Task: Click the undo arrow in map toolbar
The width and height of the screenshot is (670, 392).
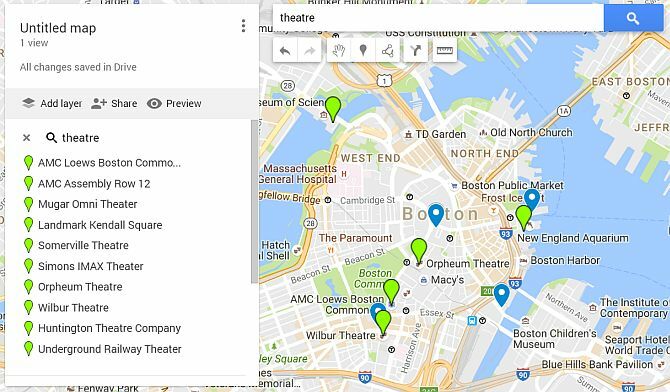Action: click(285, 51)
